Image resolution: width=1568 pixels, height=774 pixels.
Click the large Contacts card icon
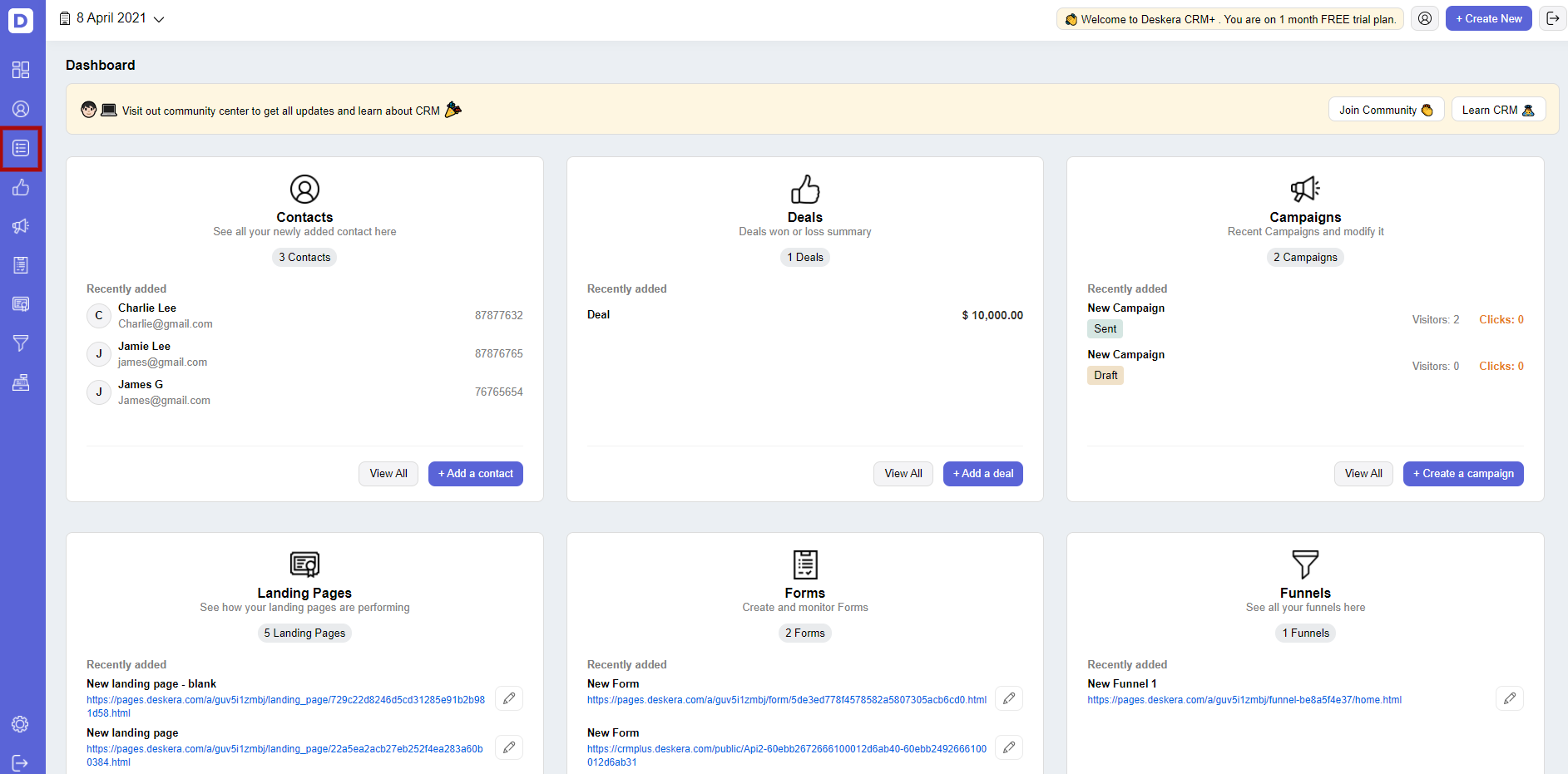[x=304, y=190]
